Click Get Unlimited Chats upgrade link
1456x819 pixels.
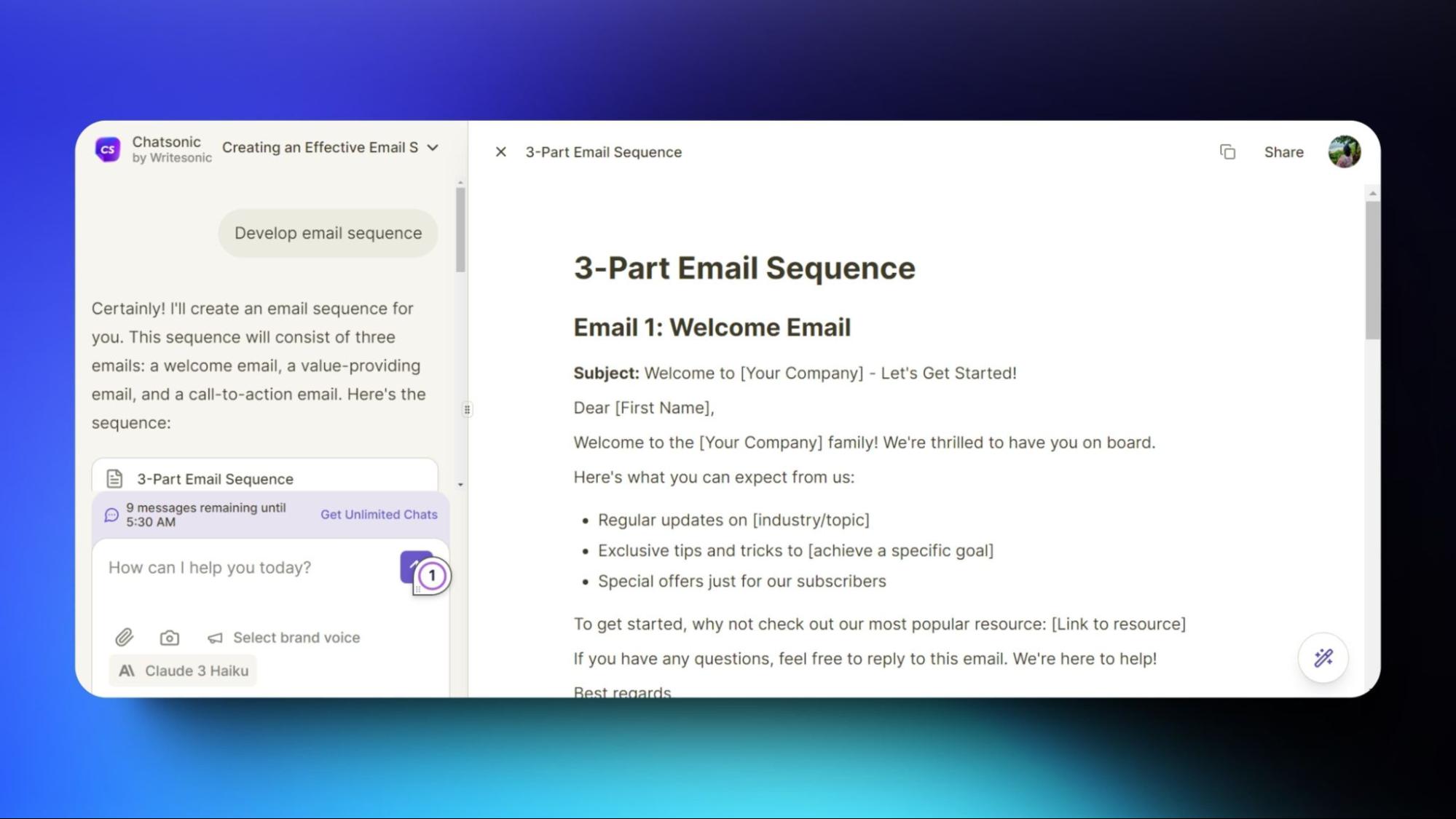point(379,514)
